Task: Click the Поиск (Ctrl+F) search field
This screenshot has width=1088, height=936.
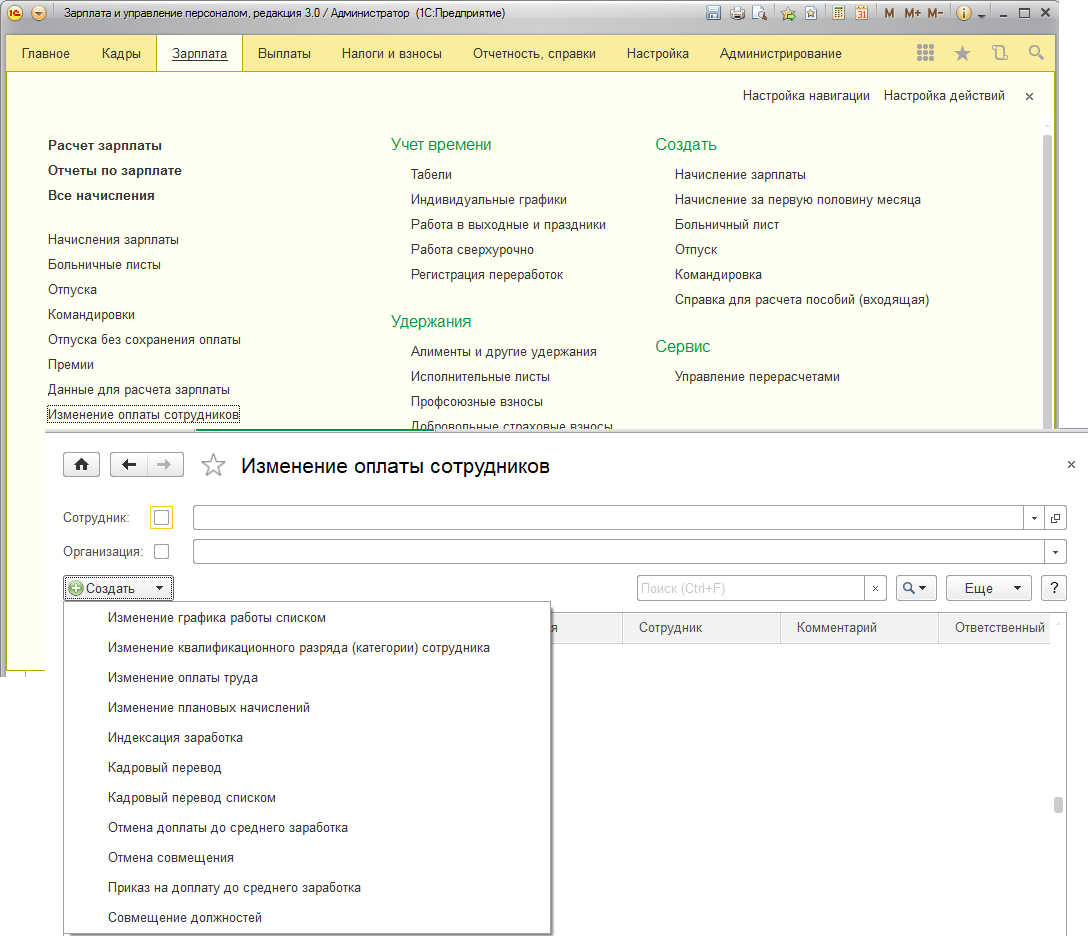Action: pos(750,588)
